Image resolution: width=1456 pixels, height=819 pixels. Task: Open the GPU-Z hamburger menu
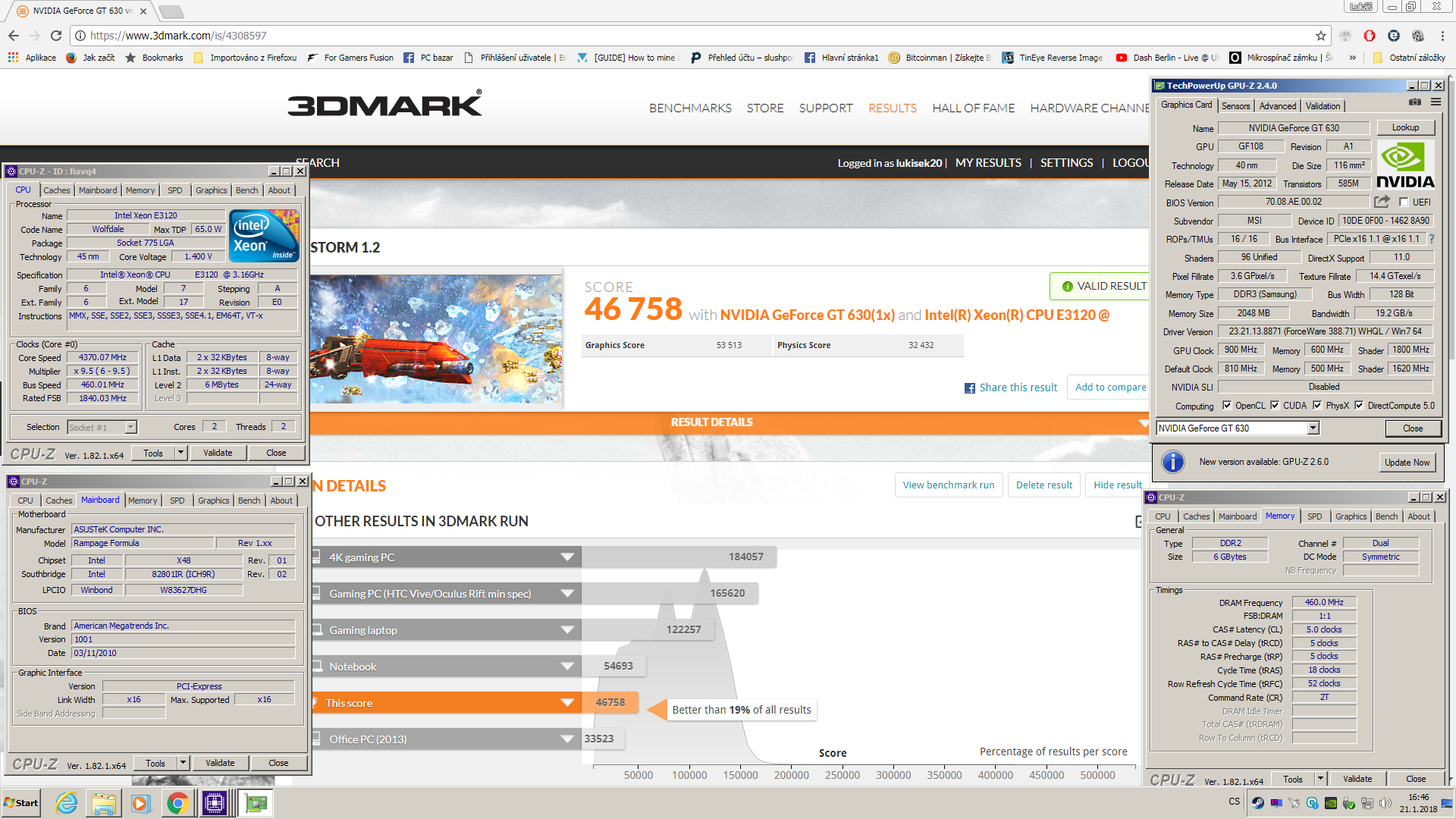[1436, 102]
